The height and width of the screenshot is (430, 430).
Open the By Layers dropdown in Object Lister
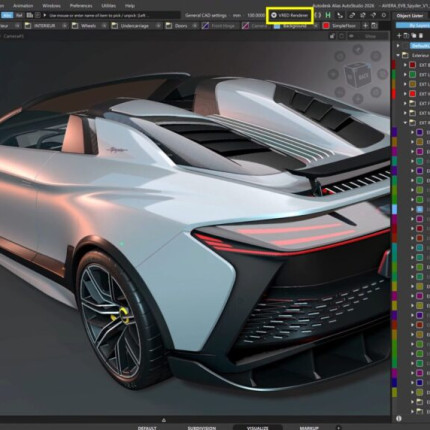[413, 25]
